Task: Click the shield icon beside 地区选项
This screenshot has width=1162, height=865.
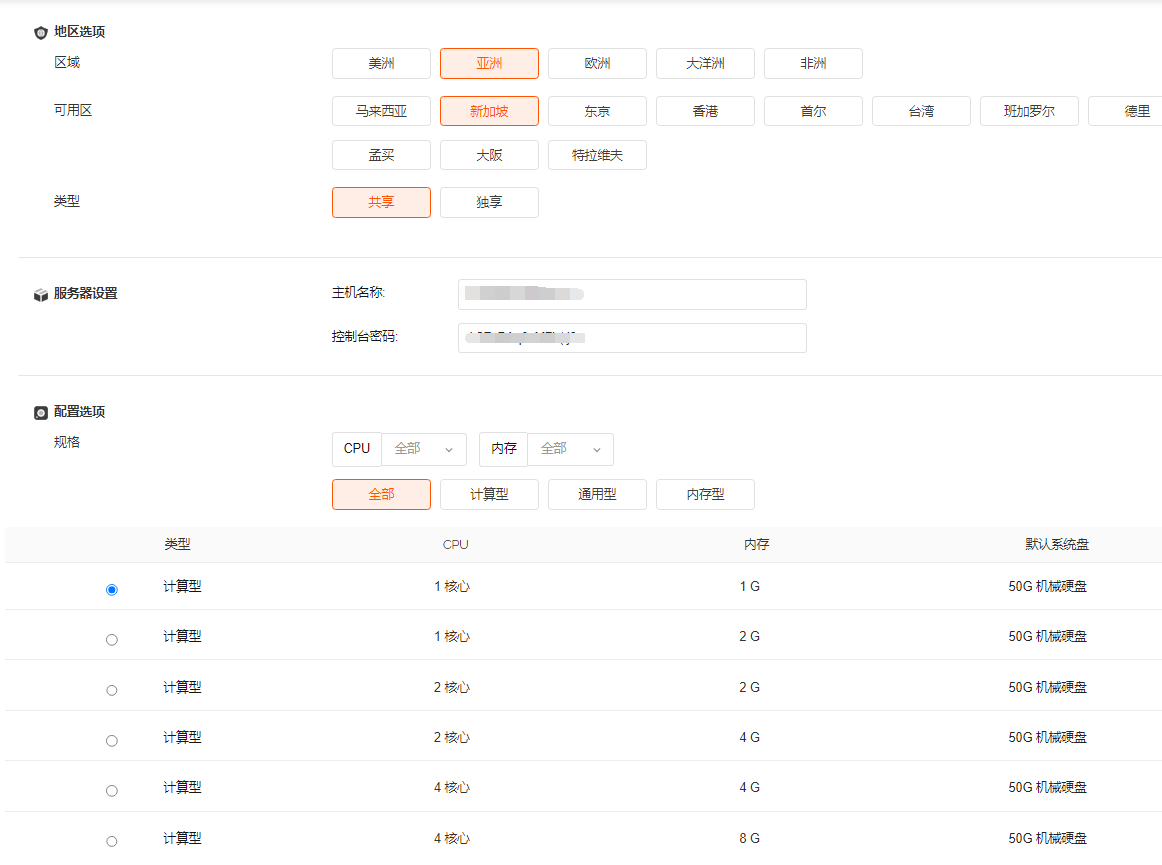Action: click(41, 33)
